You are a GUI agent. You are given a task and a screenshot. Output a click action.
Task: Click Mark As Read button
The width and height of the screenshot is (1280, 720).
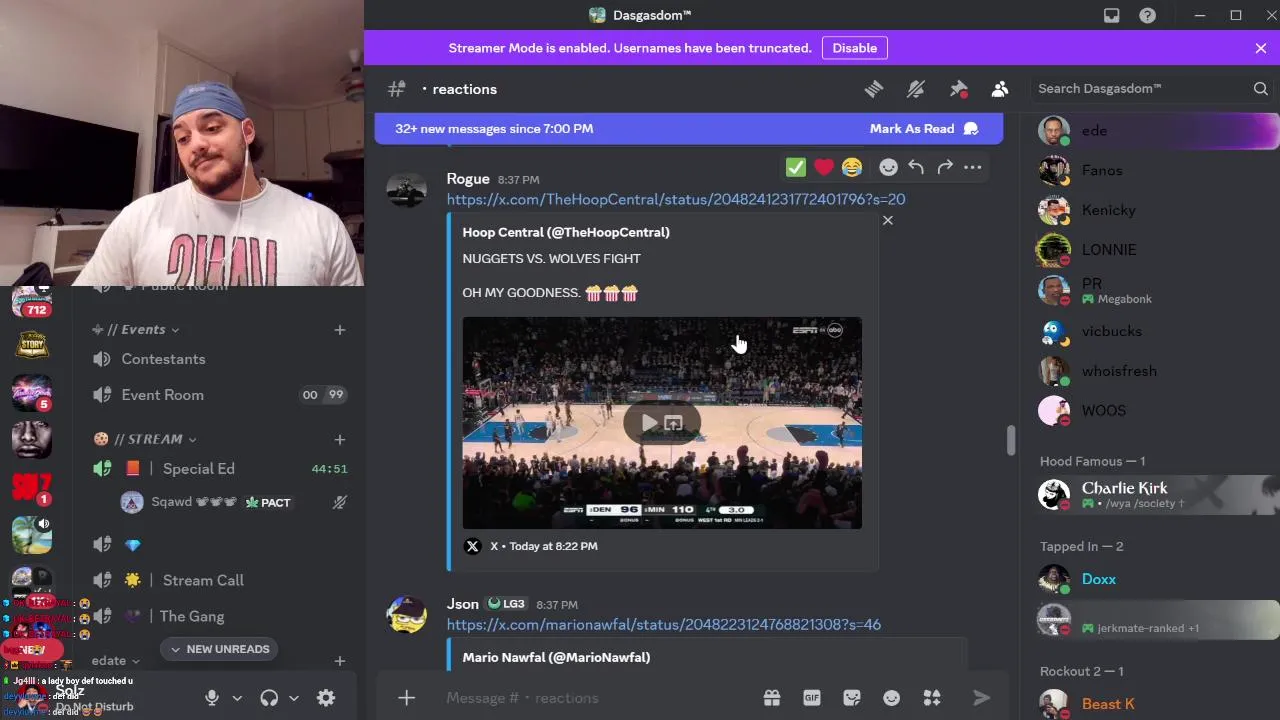[x=924, y=128]
